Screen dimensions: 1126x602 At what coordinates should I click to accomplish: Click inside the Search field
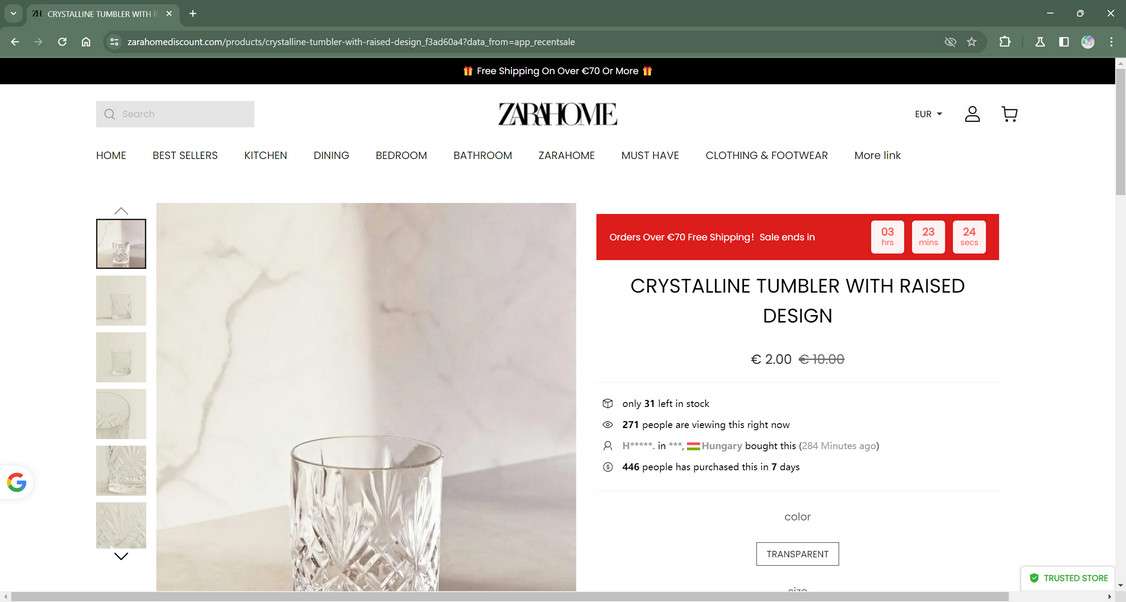175,114
